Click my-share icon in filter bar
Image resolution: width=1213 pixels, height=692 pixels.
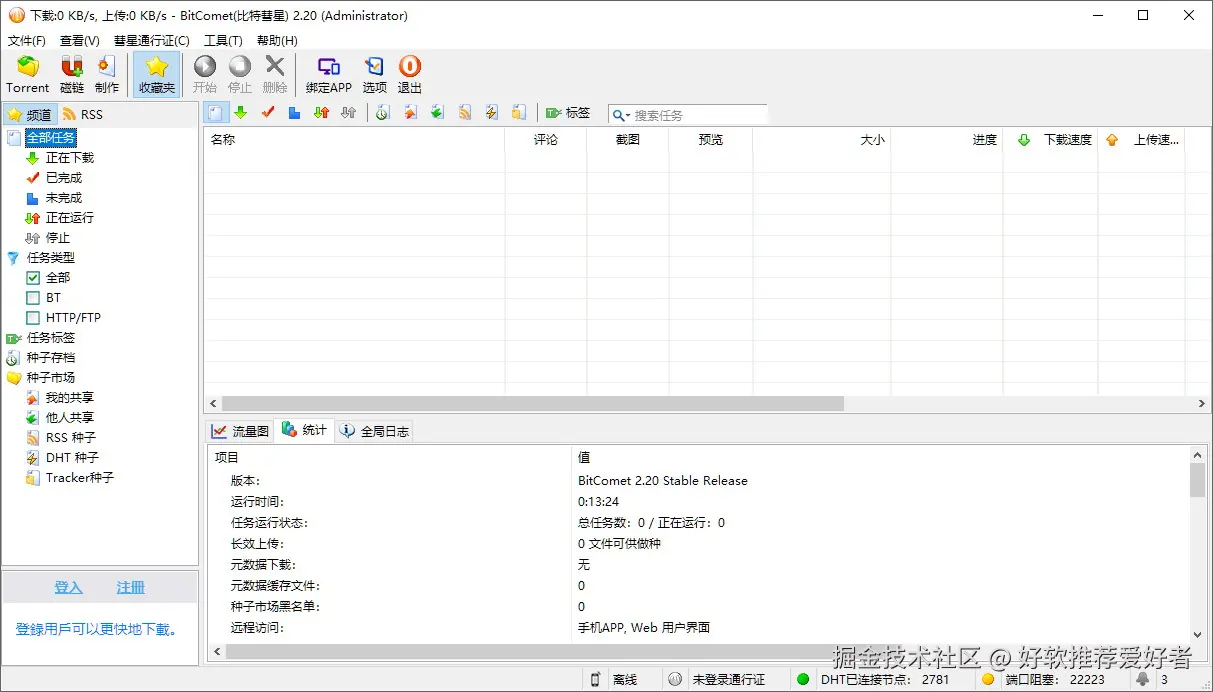pyautogui.click(x=410, y=113)
